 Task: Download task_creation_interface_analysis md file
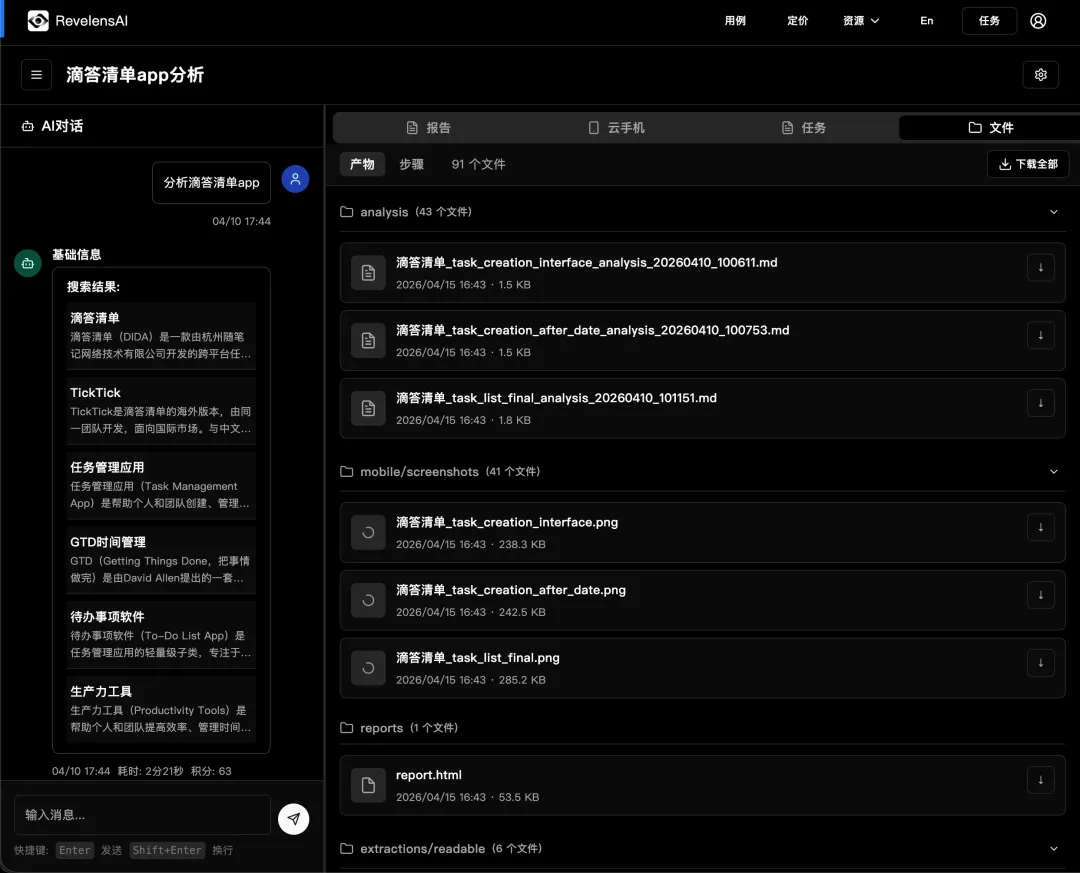pyautogui.click(x=1041, y=267)
